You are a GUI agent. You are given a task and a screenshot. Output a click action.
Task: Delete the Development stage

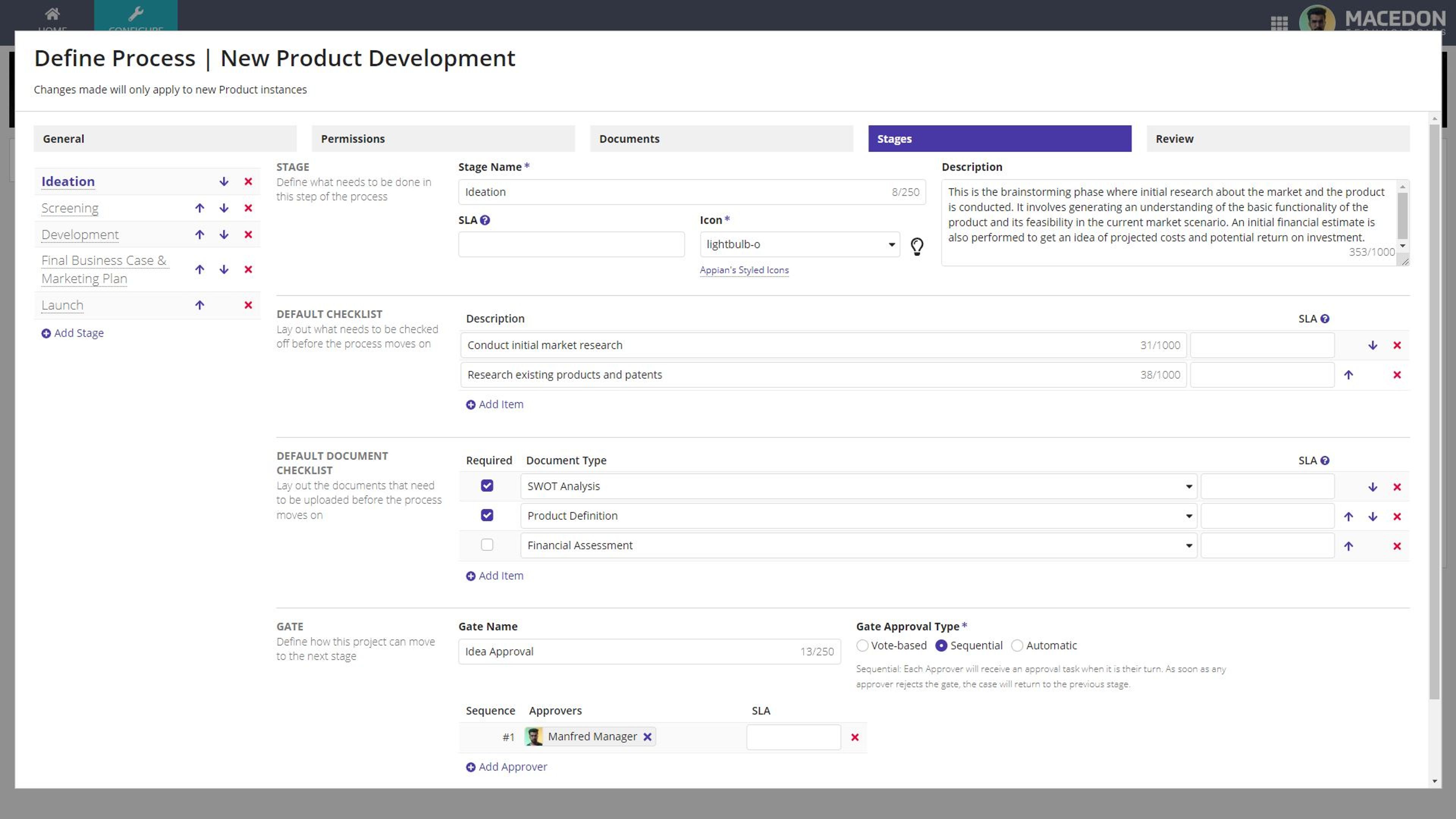(248, 235)
